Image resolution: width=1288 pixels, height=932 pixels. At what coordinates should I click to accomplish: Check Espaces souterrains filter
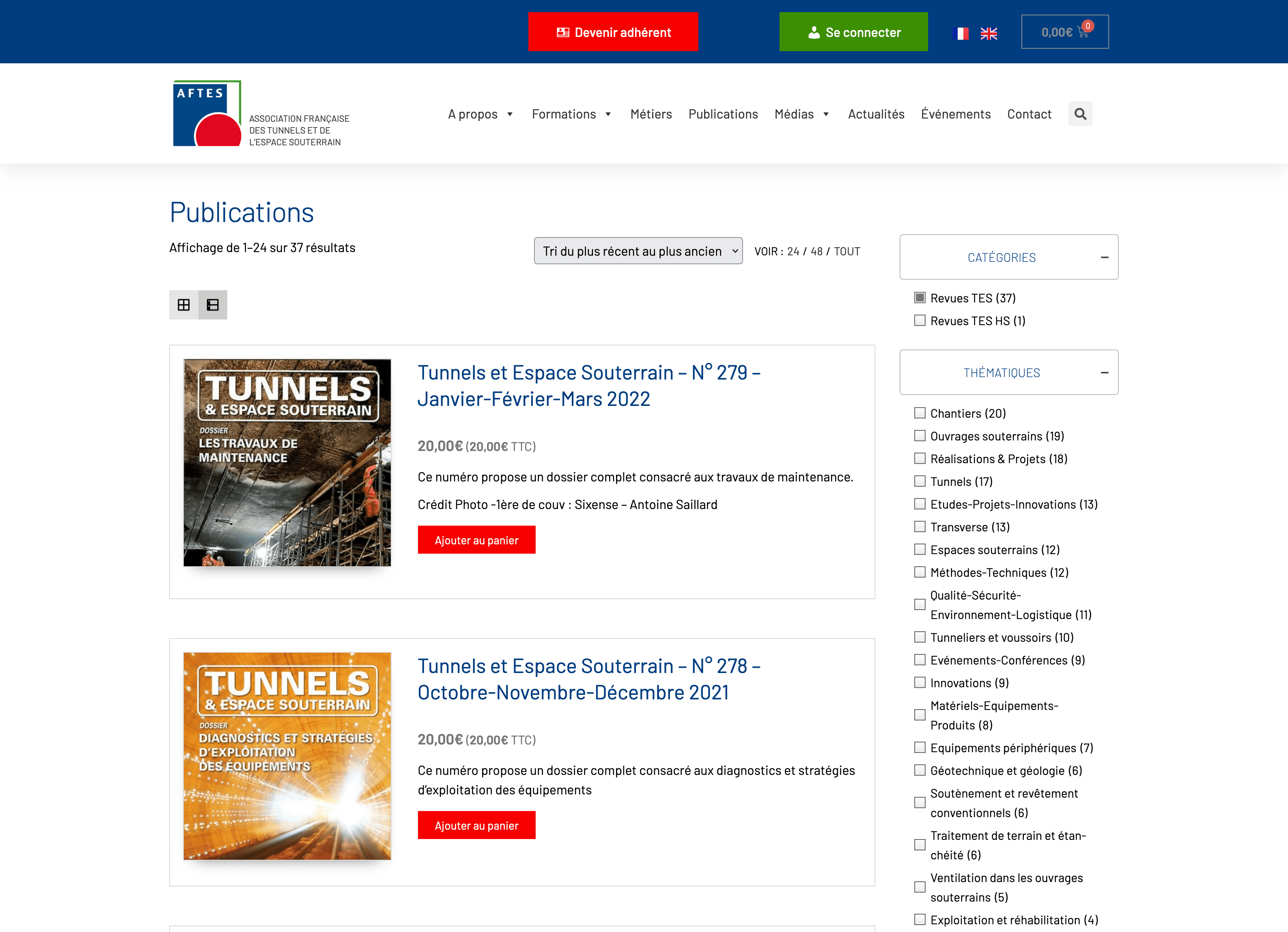pos(920,549)
